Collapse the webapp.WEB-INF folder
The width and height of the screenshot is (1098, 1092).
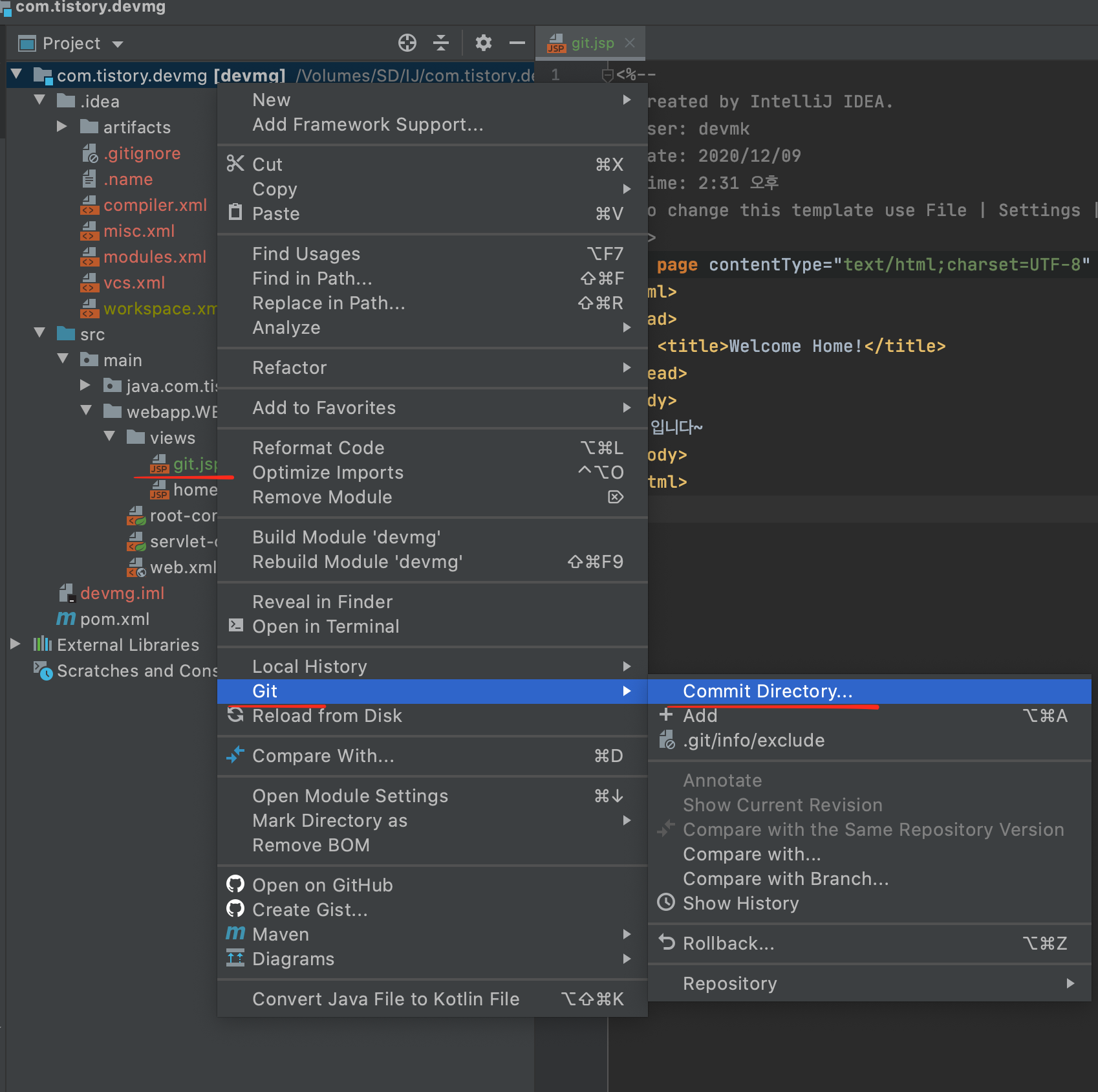click(x=87, y=411)
